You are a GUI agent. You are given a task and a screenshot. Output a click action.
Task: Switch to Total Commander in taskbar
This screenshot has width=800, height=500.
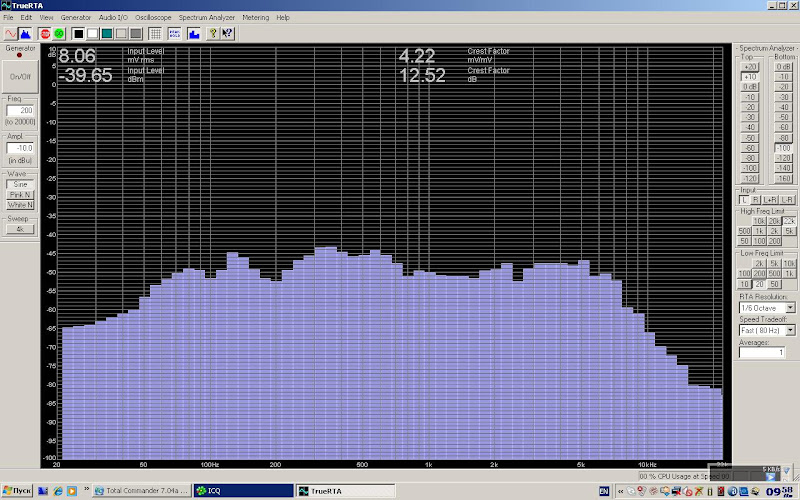click(140, 491)
